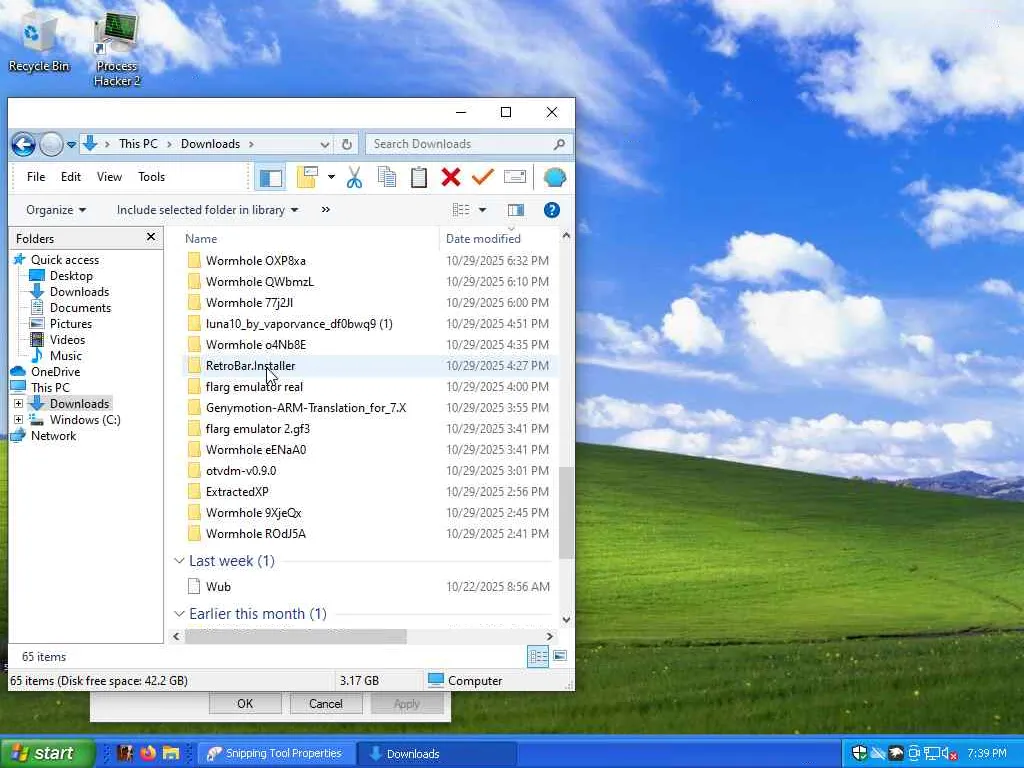Image resolution: width=1024 pixels, height=768 pixels.
Task: Select Network in the Folders tree
Action: tap(54, 436)
